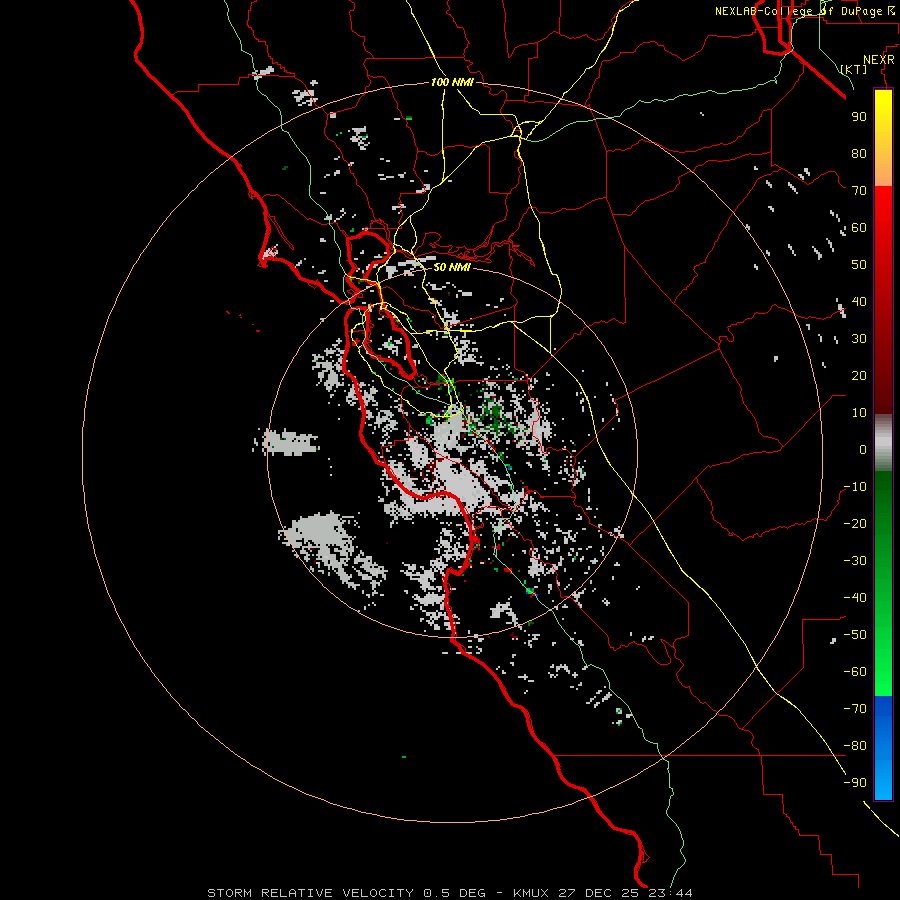
Task: Click the -30 value on velocity scale
Action: pos(855,561)
